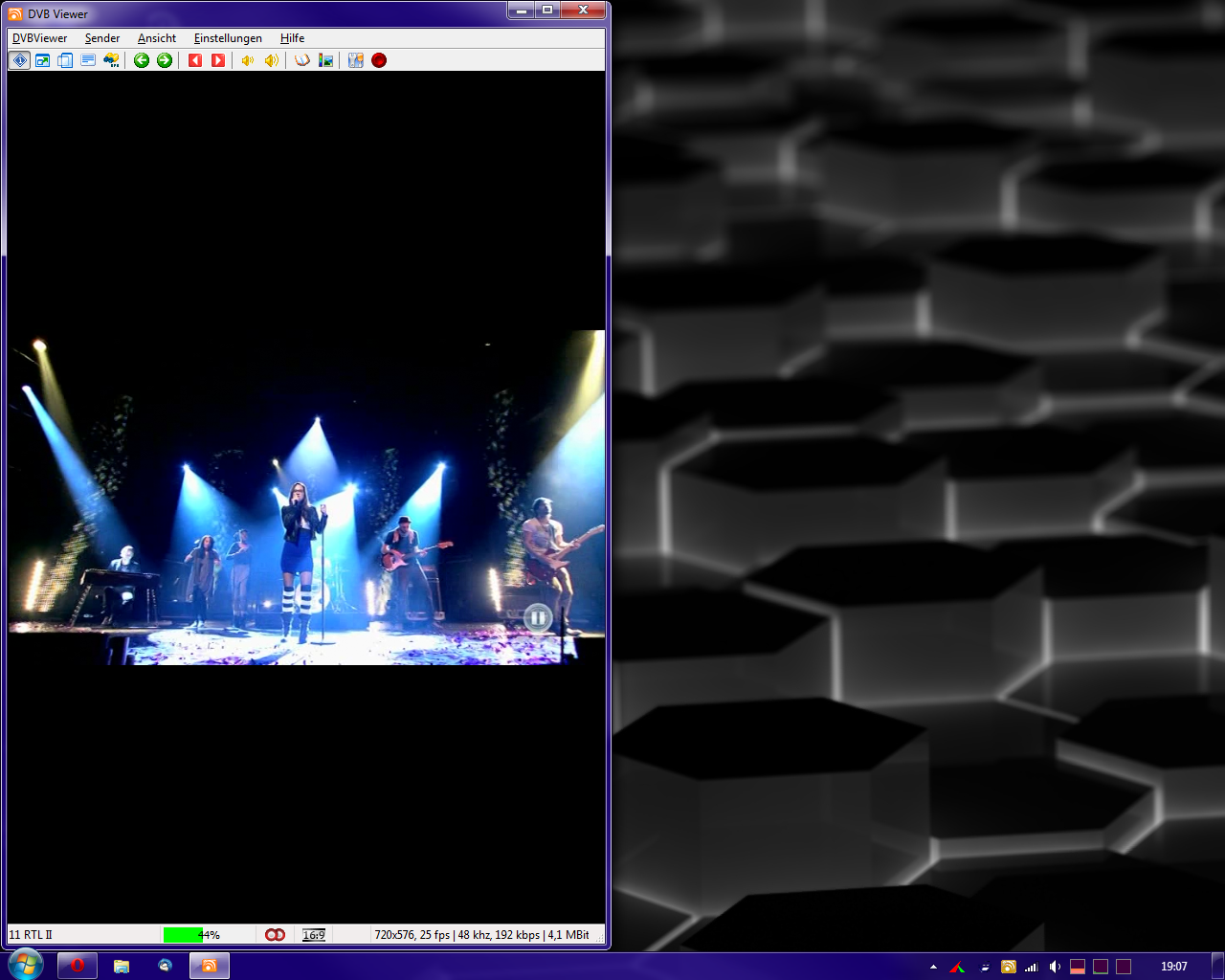Start recording with red record button
Viewport: 1225px width, 980px height.
coord(379,60)
